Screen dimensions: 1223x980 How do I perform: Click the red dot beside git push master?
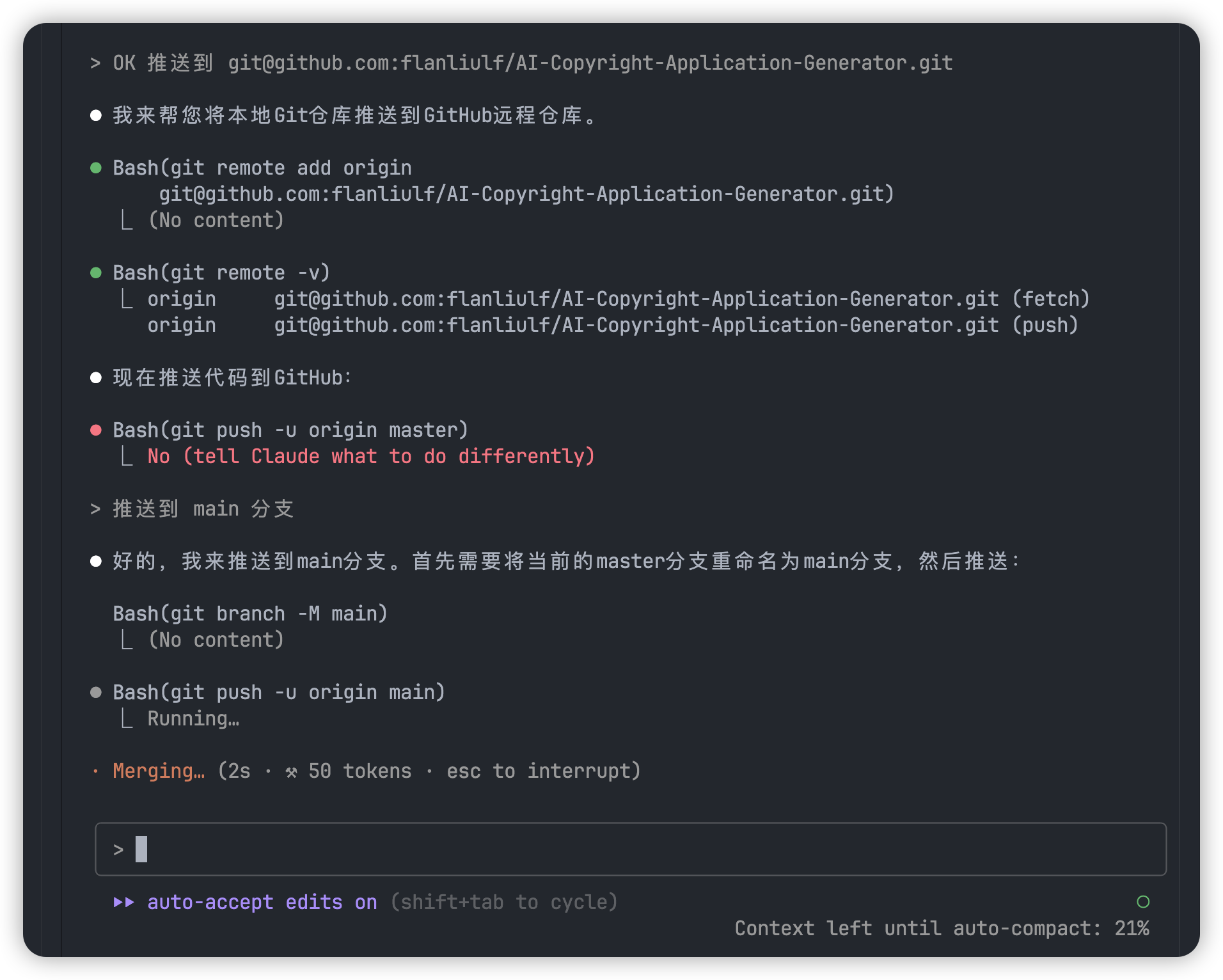click(96, 431)
